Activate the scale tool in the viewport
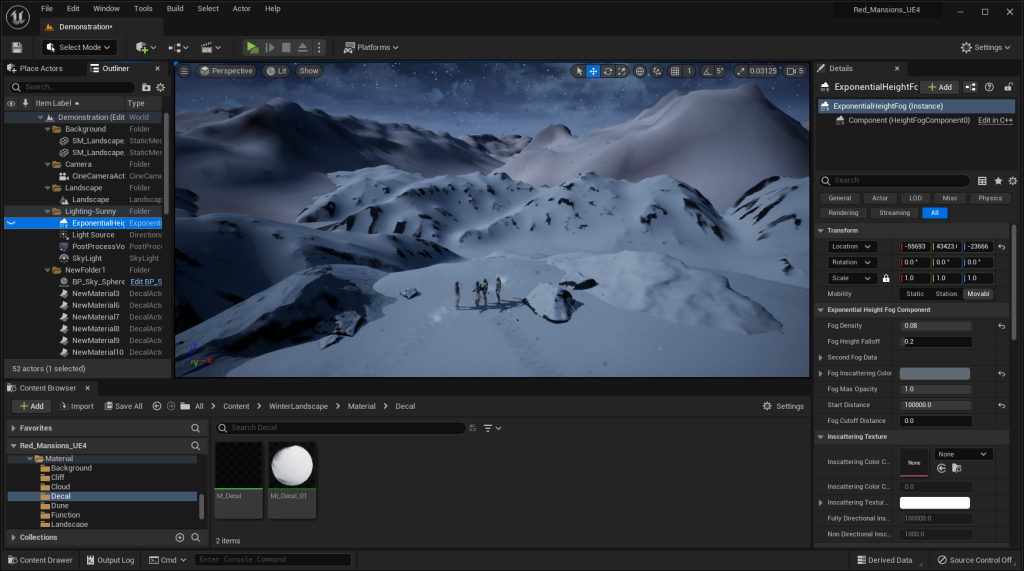Viewport: 1024px width, 571px height. coord(622,71)
